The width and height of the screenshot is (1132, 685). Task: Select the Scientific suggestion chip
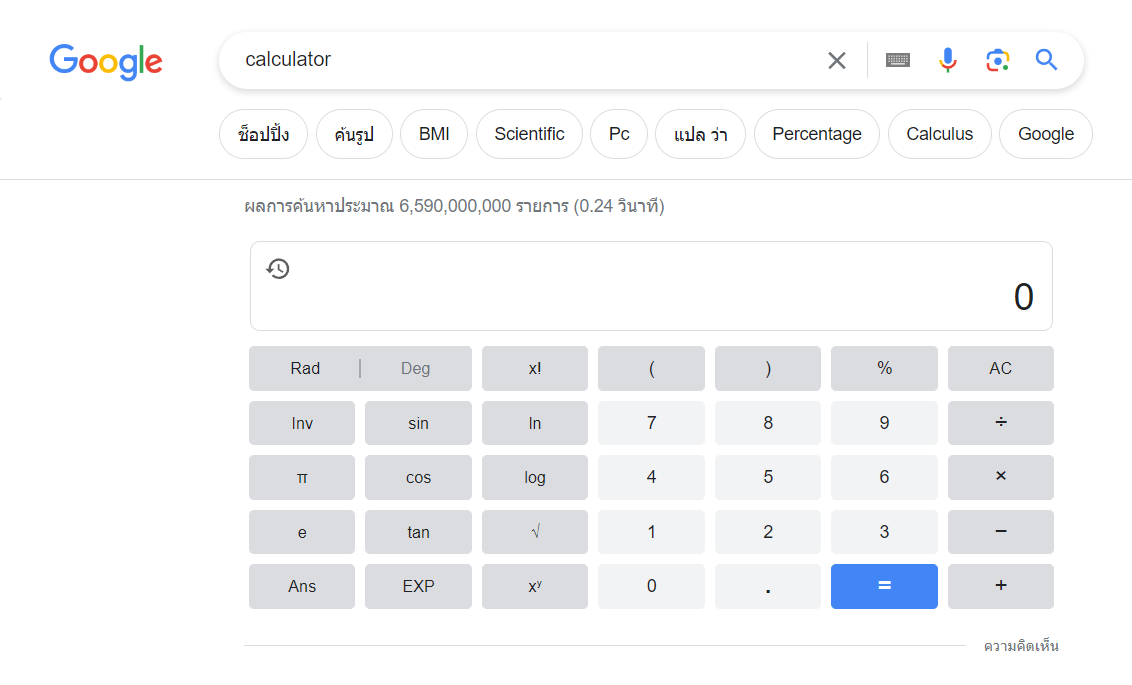click(529, 134)
